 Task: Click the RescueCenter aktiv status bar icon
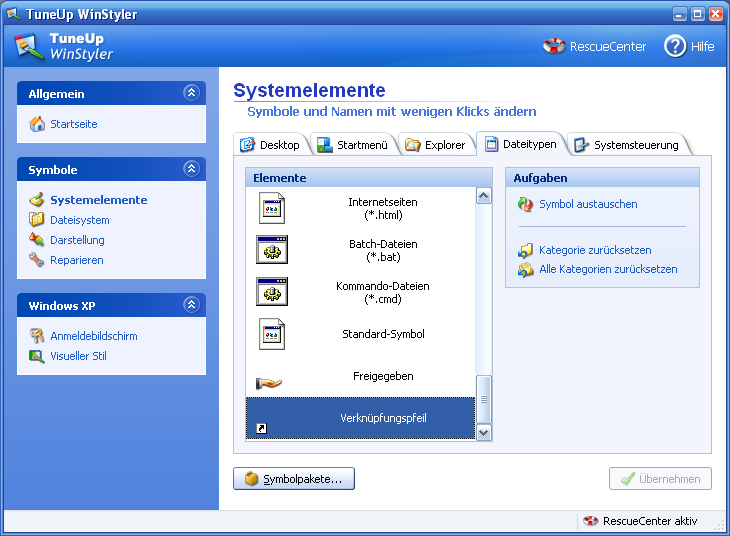[591, 521]
